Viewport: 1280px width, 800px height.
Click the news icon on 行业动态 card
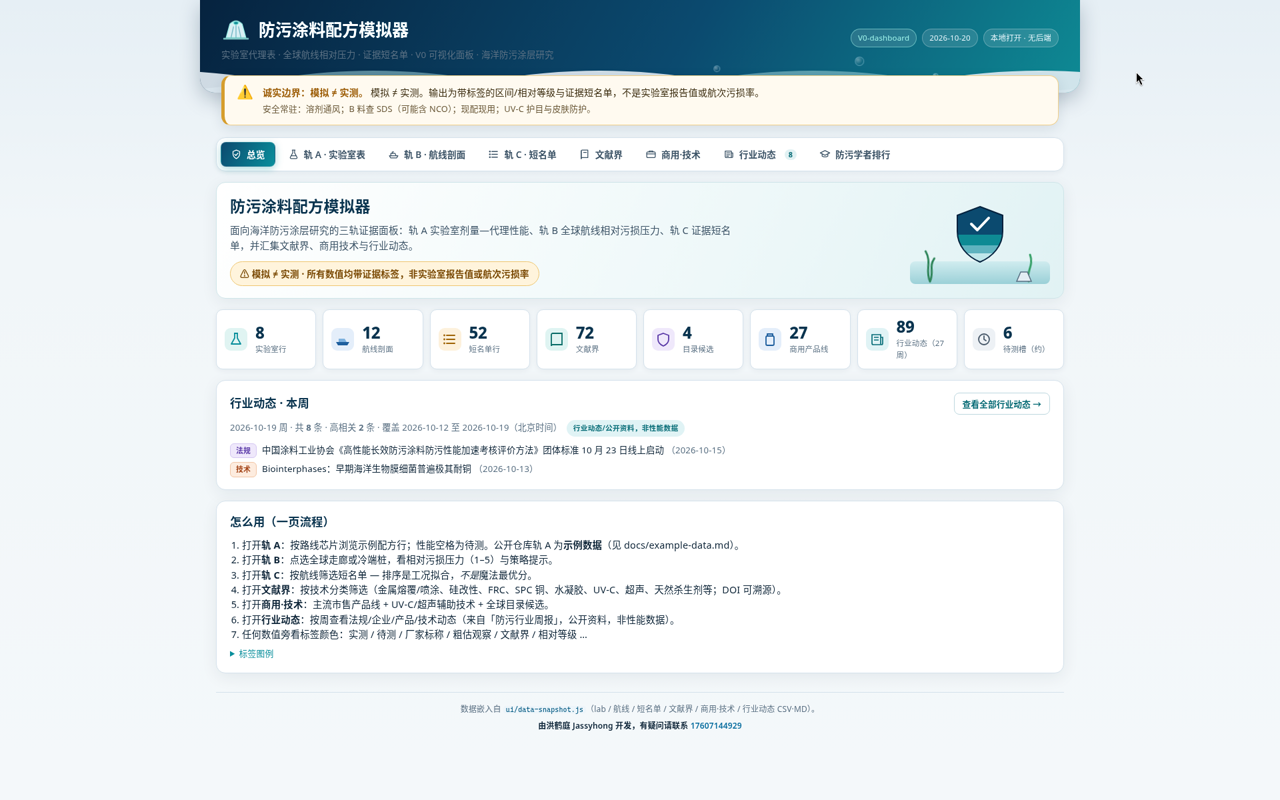(877, 339)
